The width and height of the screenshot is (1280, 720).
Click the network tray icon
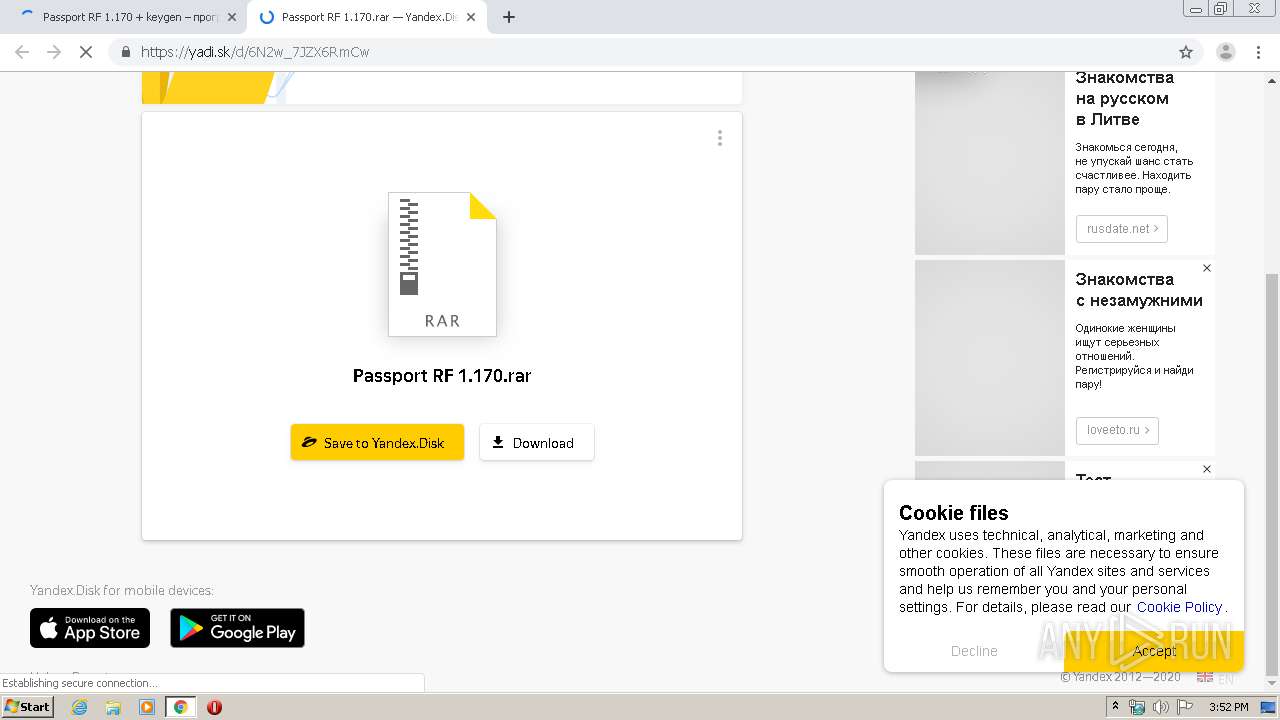[x=1138, y=707]
